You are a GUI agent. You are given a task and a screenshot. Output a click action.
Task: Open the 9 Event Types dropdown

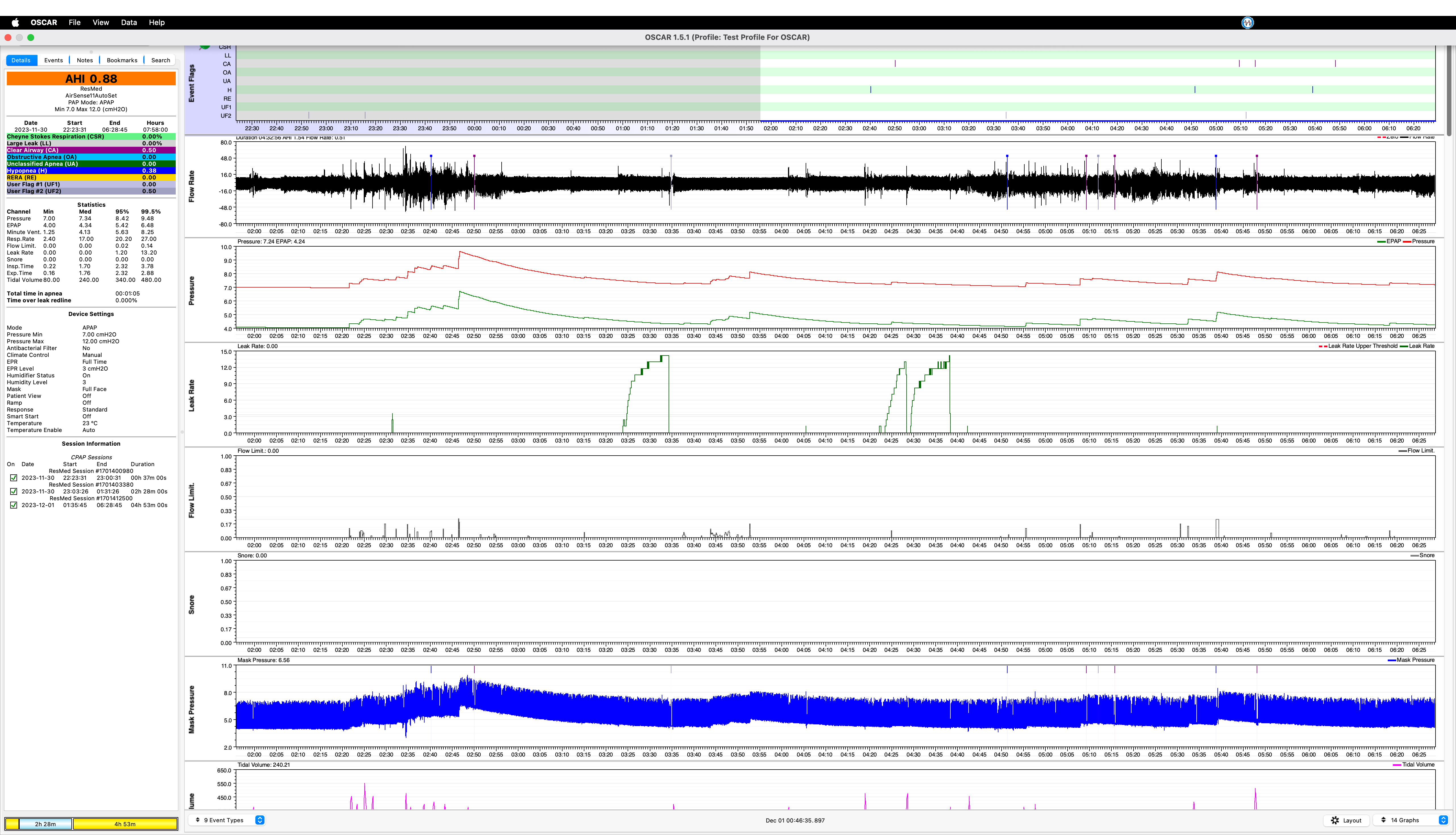(227, 820)
